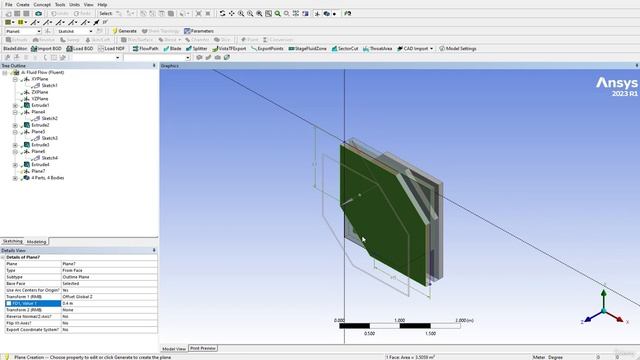The image size is (640, 360).
Task: Activate Pan view tool
Action: [231, 13]
